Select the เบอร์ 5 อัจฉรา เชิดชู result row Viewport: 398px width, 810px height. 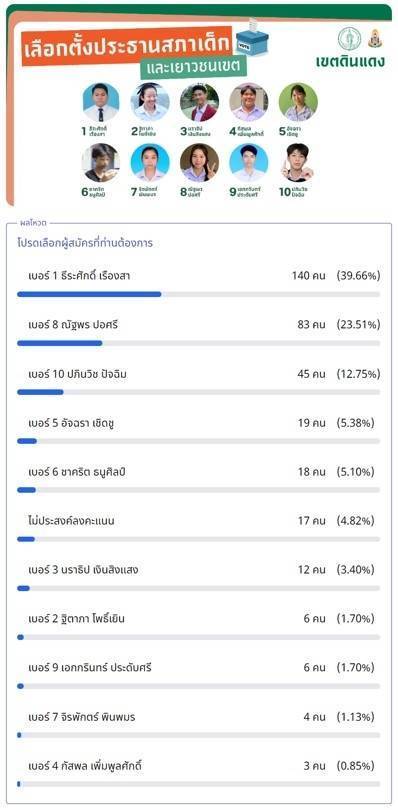tap(198, 430)
